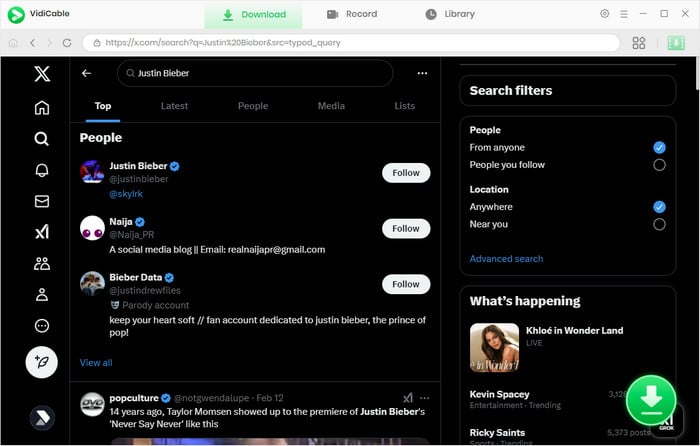Click the page scrollbar thumb

click(697, 74)
